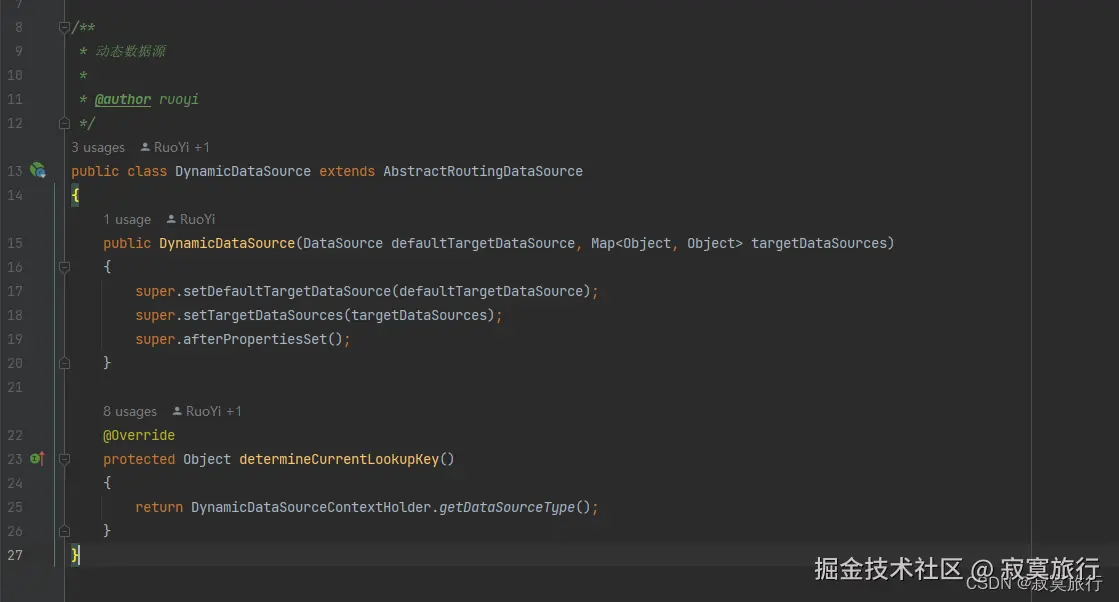
Task: Click the 'extends' keyword on line 13
Action: coord(347,171)
